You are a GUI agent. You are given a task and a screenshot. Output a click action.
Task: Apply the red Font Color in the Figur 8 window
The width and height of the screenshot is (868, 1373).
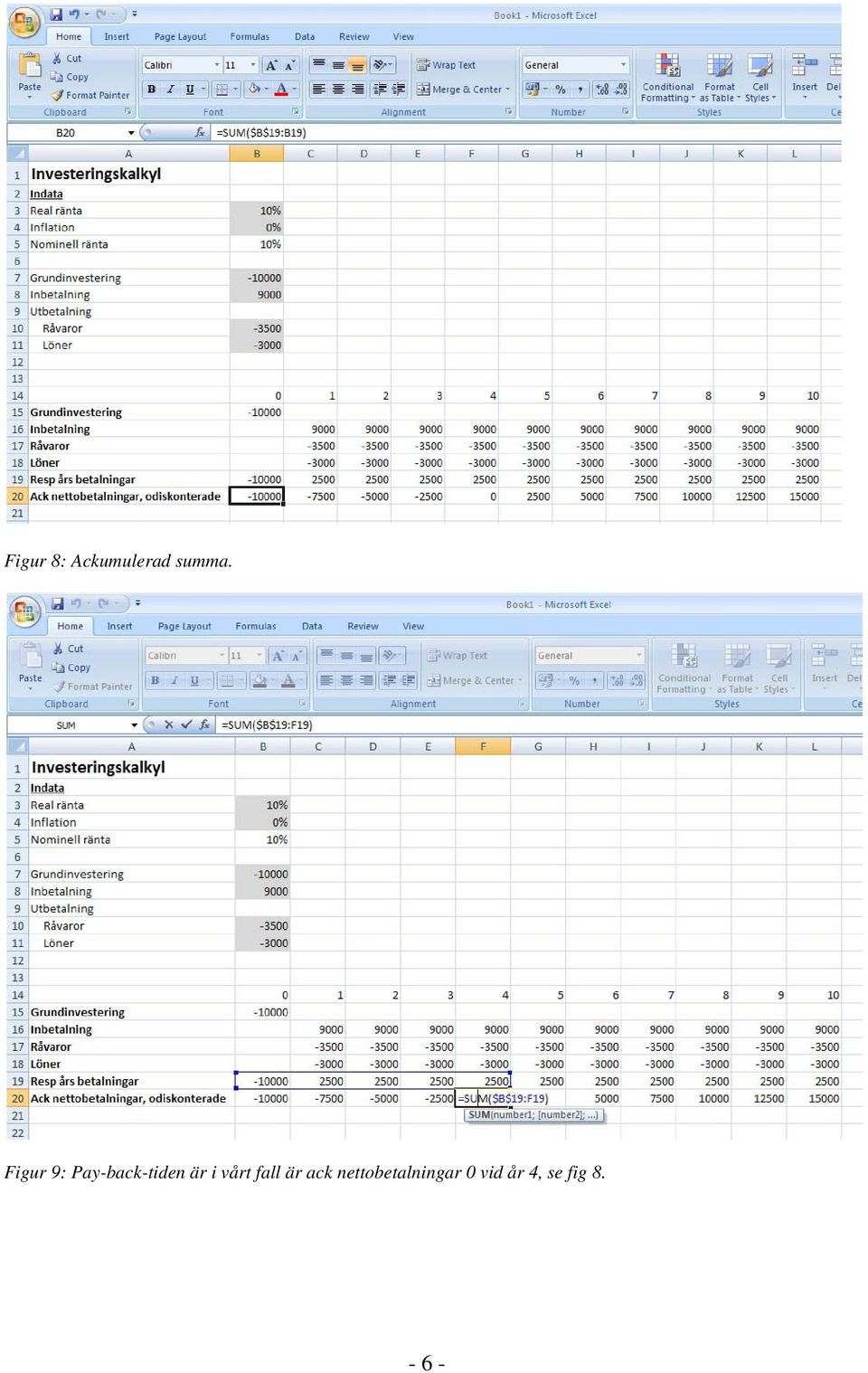point(281,89)
